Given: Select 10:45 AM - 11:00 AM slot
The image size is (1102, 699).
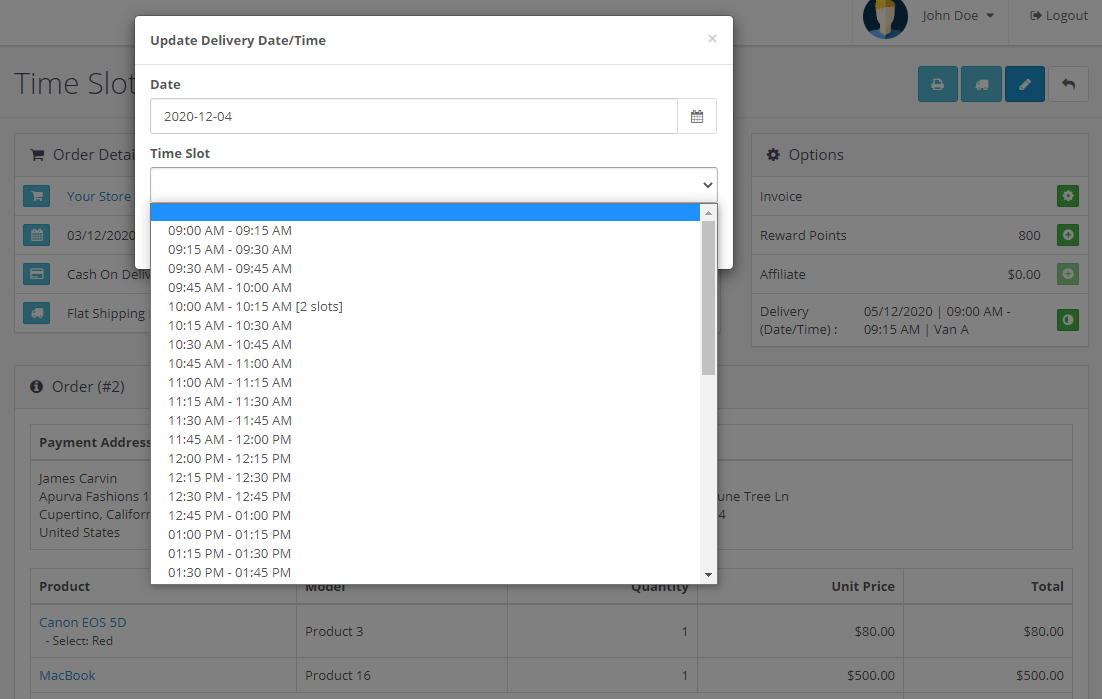Looking at the screenshot, I should pyautogui.click(x=425, y=363).
